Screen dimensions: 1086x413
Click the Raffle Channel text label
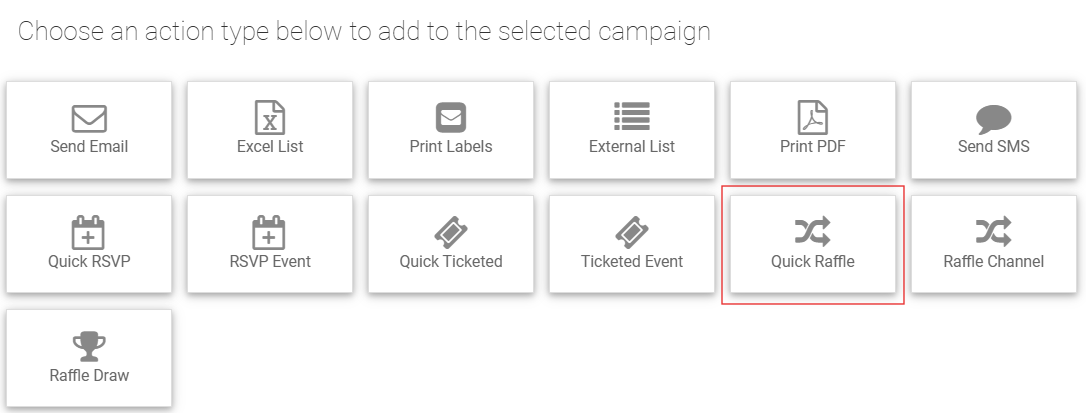pos(994,262)
